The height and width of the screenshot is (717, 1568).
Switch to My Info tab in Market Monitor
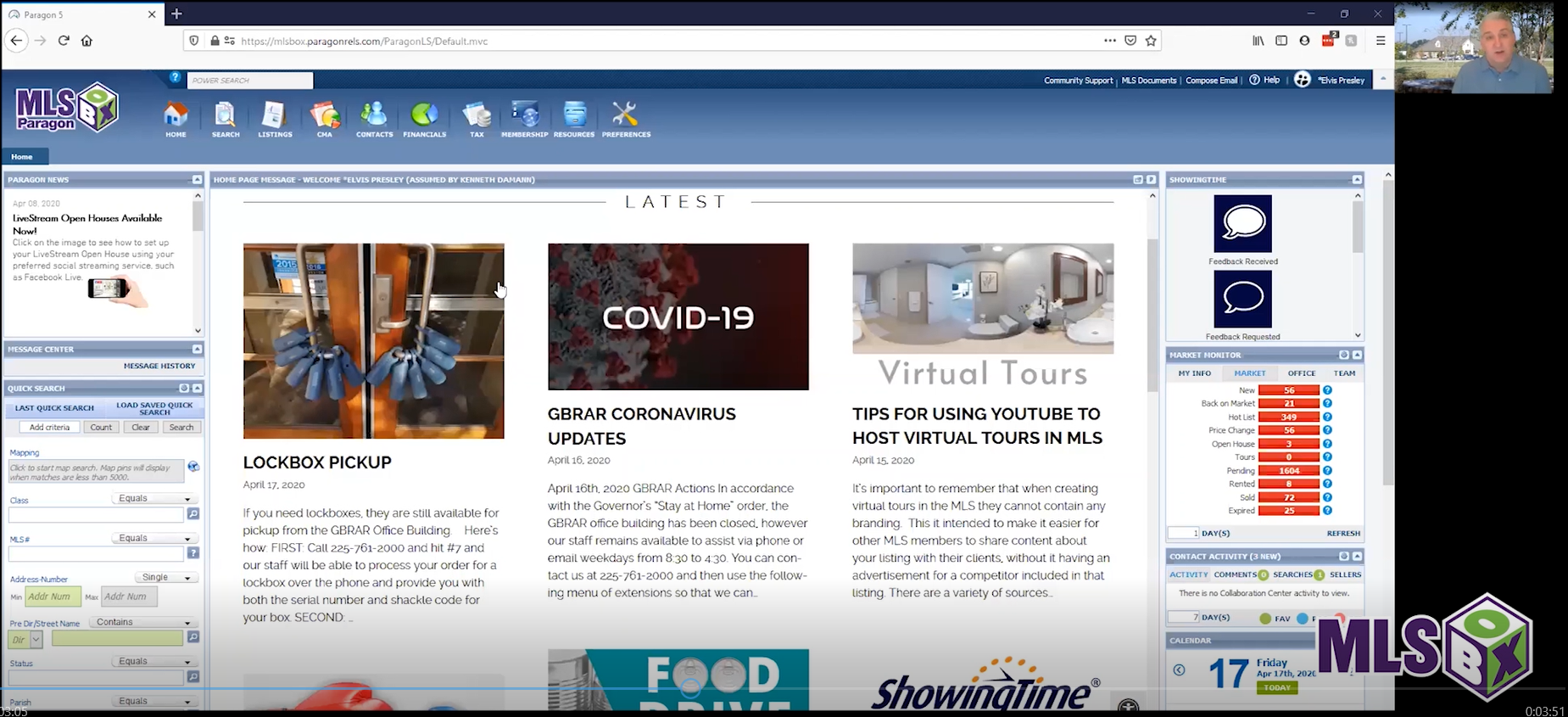[x=1194, y=373]
